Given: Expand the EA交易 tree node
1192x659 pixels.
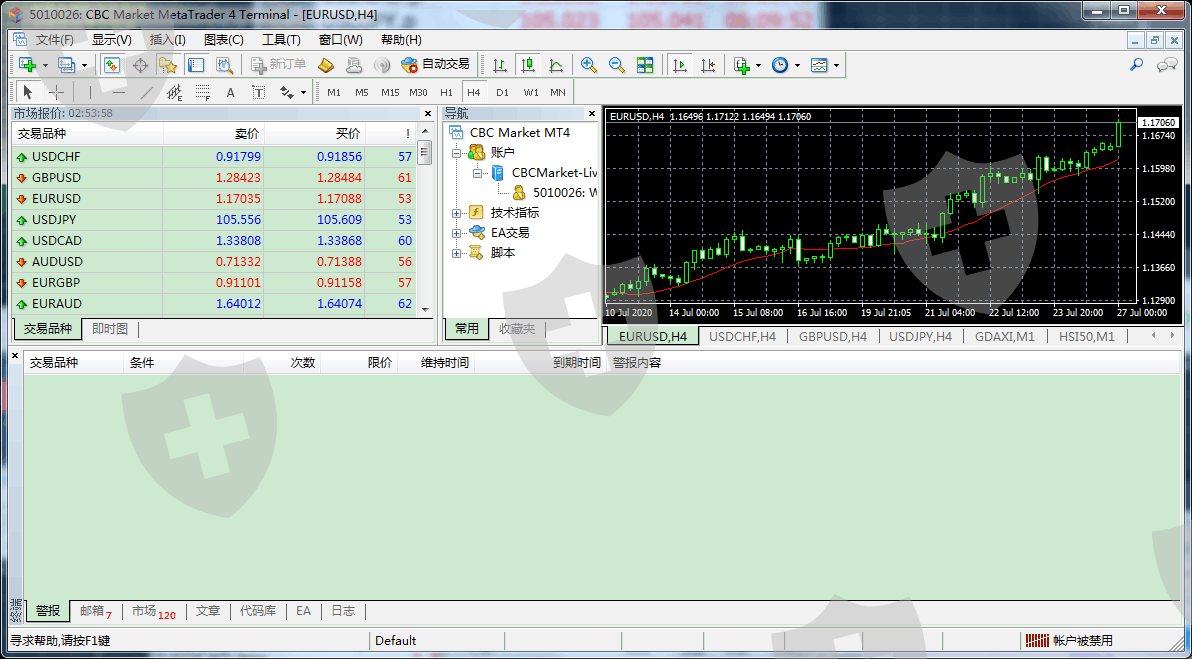Looking at the screenshot, I should click(457, 233).
